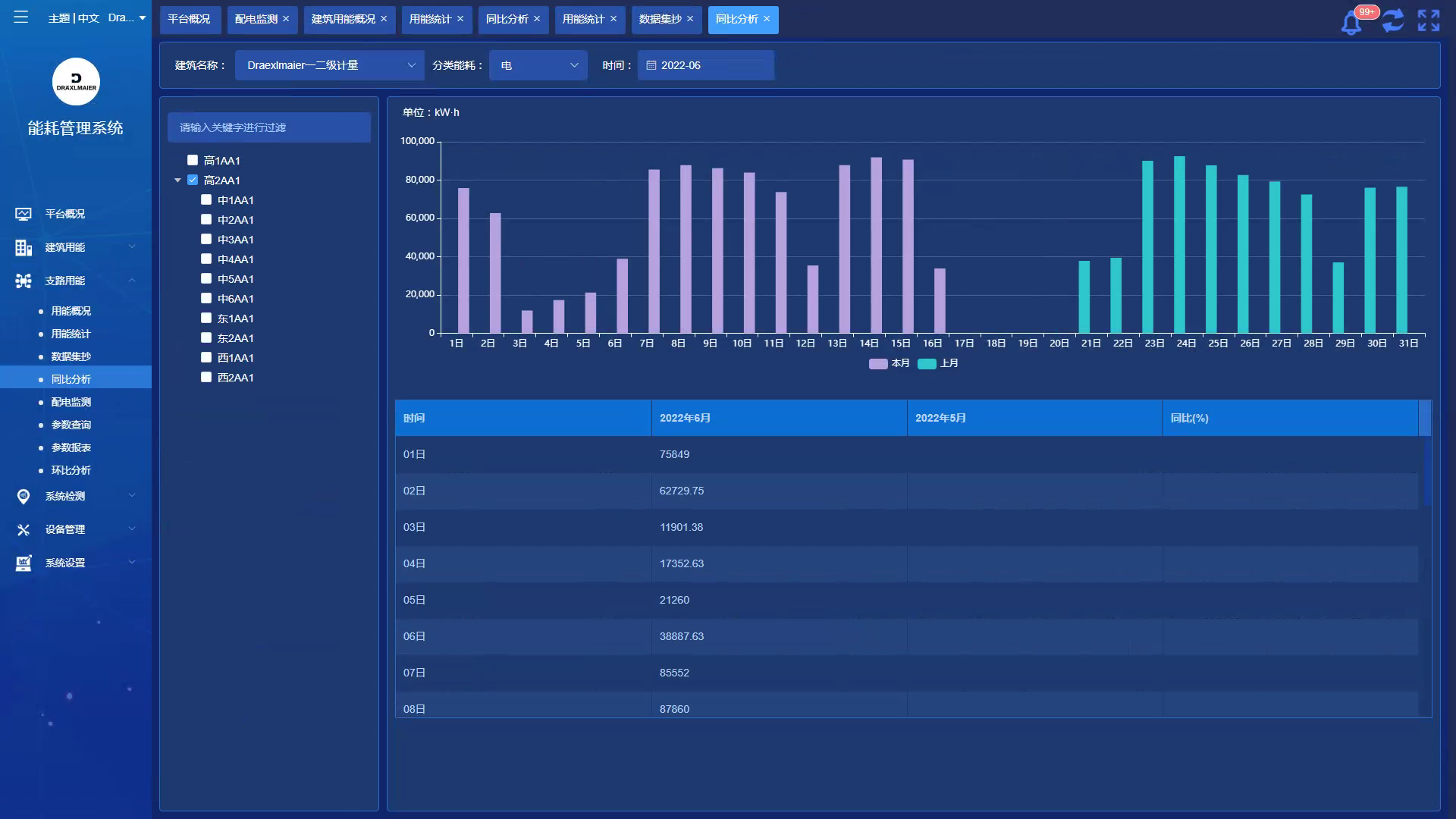Click the 系统检测 location pin icon
The width and height of the screenshot is (1456, 819).
24,496
